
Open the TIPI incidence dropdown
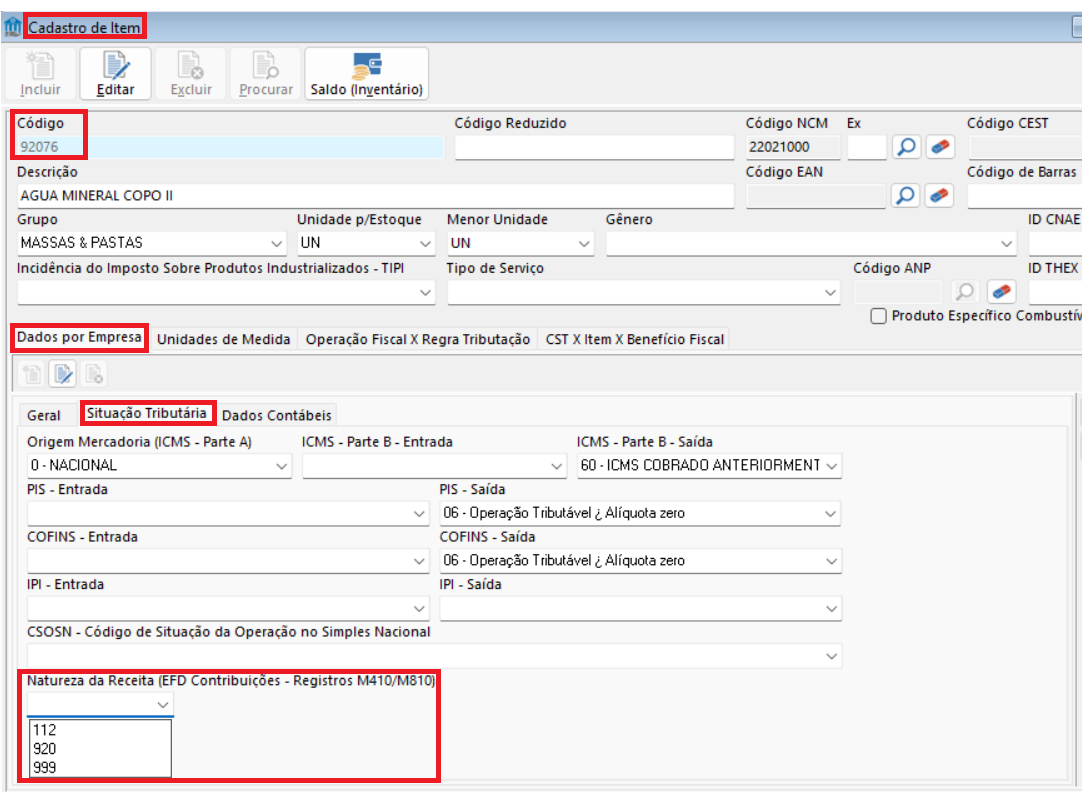425,293
